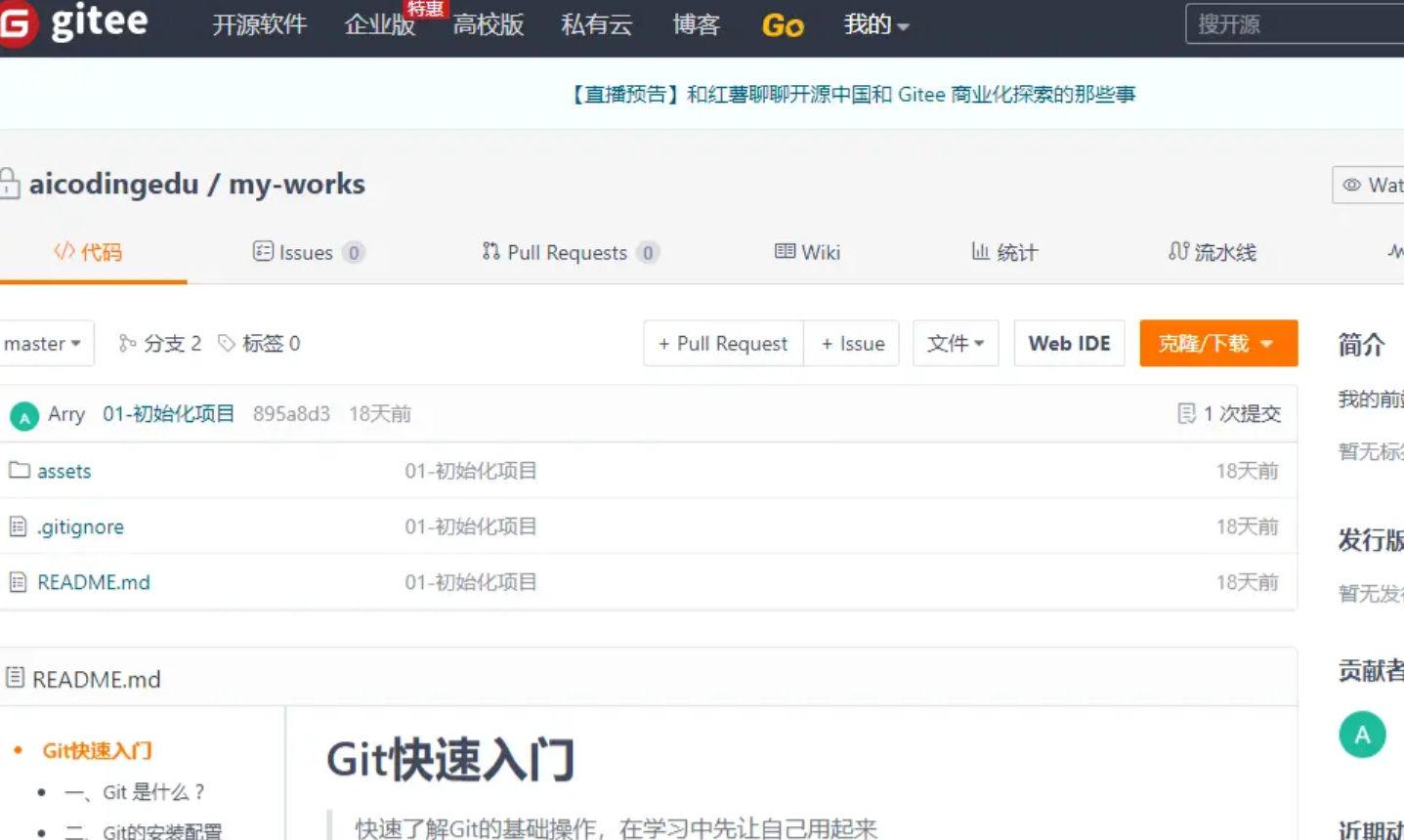The width and height of the screenshot is (1404, 840).
Task: Click the Arry author name
Action: pos(66,414)
